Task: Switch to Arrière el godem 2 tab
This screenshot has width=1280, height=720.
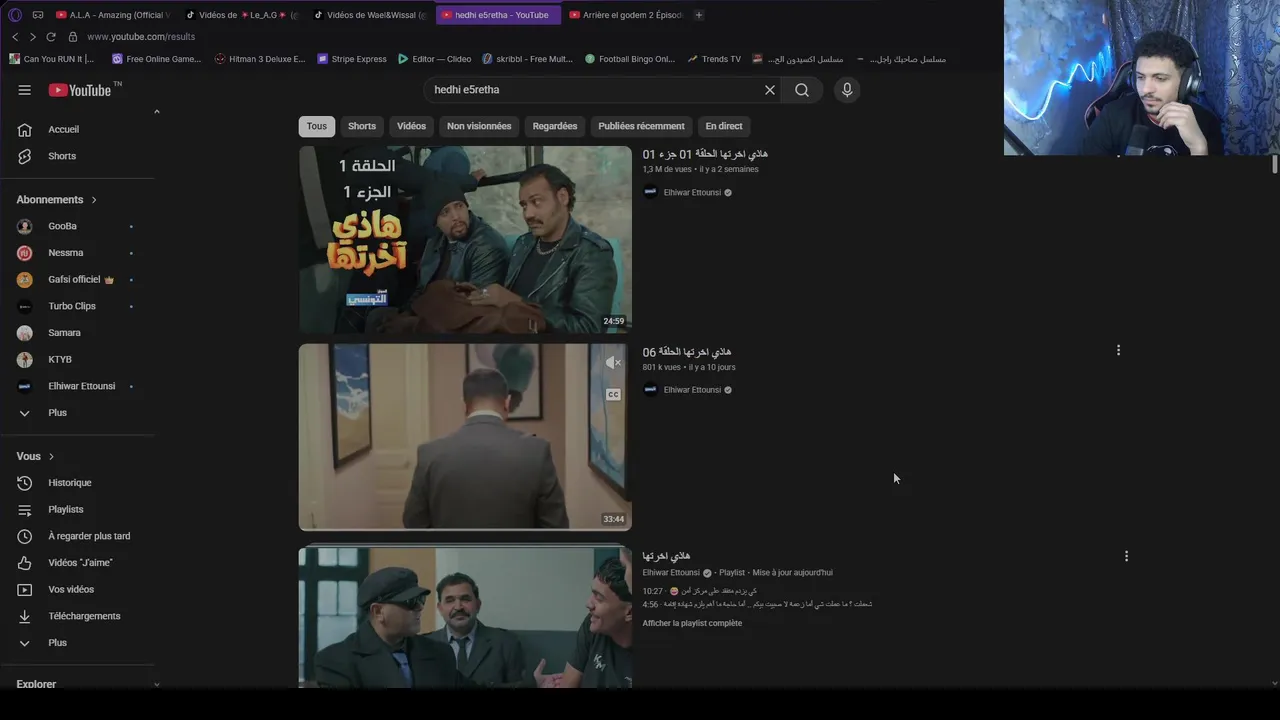Action: pyautogui.click(x=626, y=15)
